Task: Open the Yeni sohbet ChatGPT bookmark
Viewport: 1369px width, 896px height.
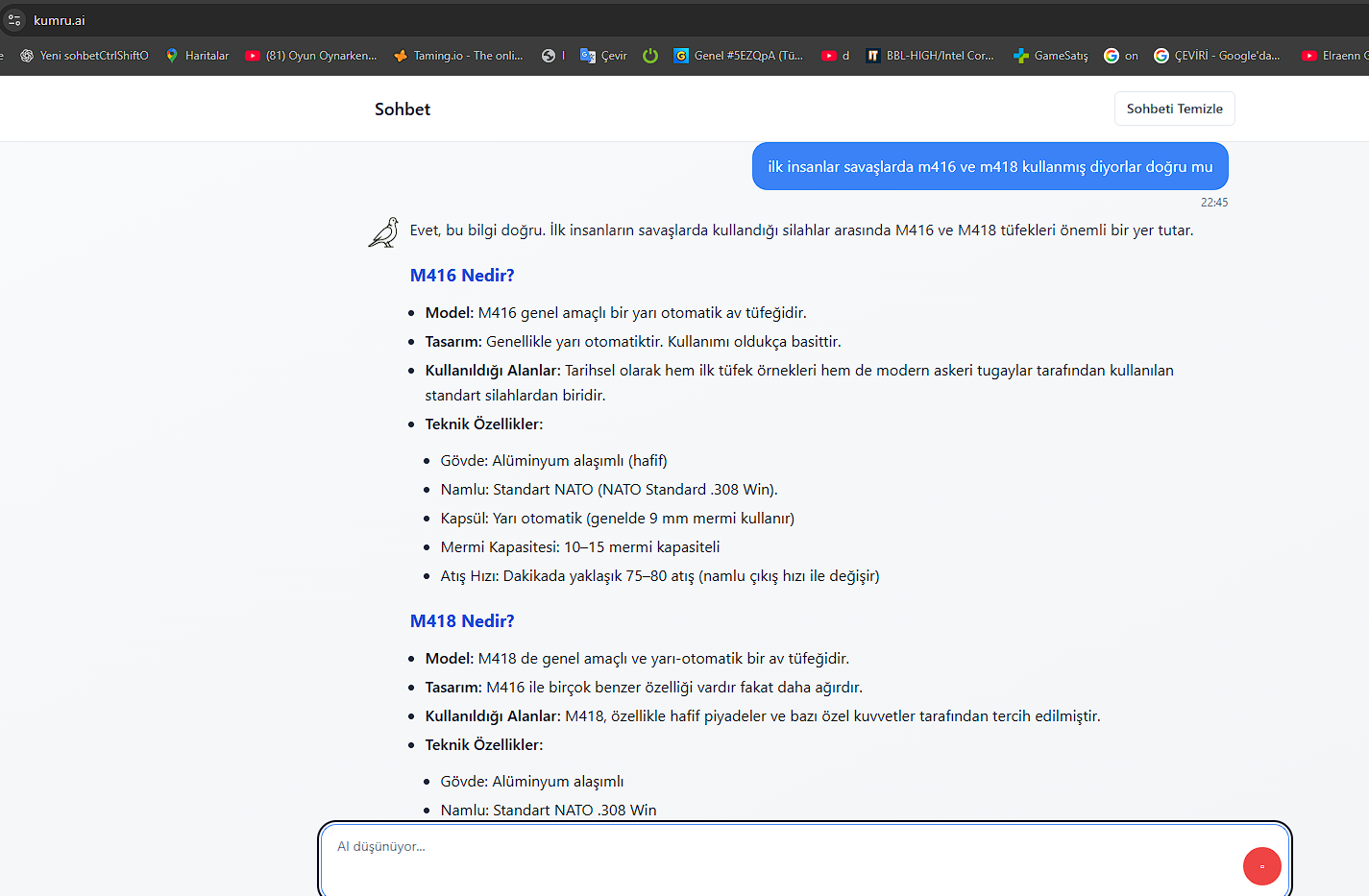Action: (x=85, y=56)
